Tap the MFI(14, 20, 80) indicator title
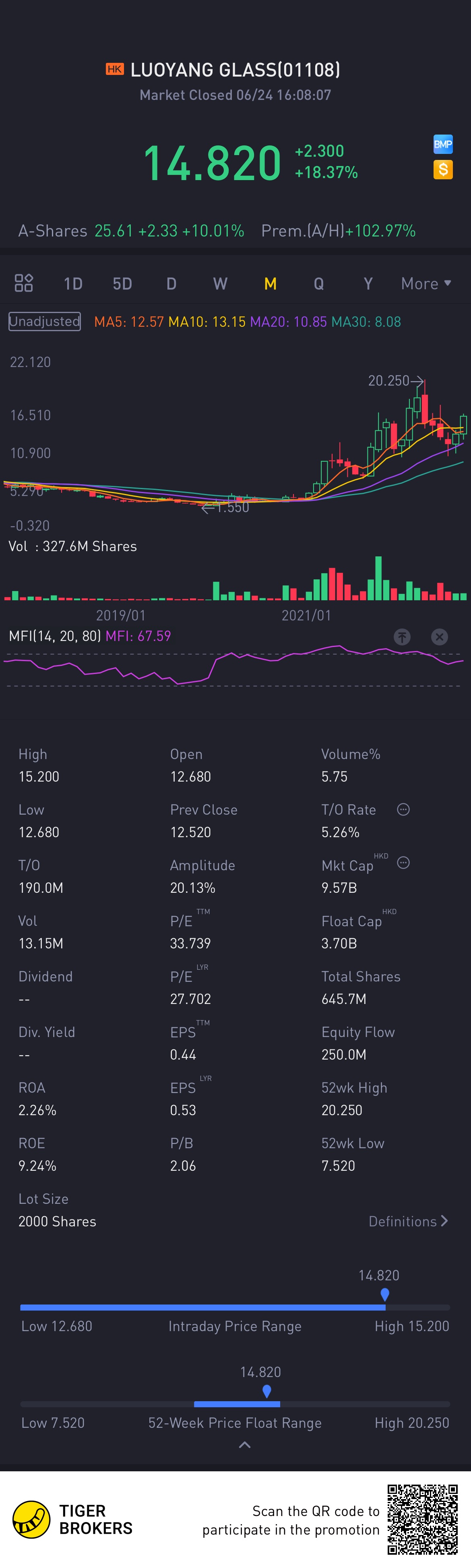 (55, 636)
